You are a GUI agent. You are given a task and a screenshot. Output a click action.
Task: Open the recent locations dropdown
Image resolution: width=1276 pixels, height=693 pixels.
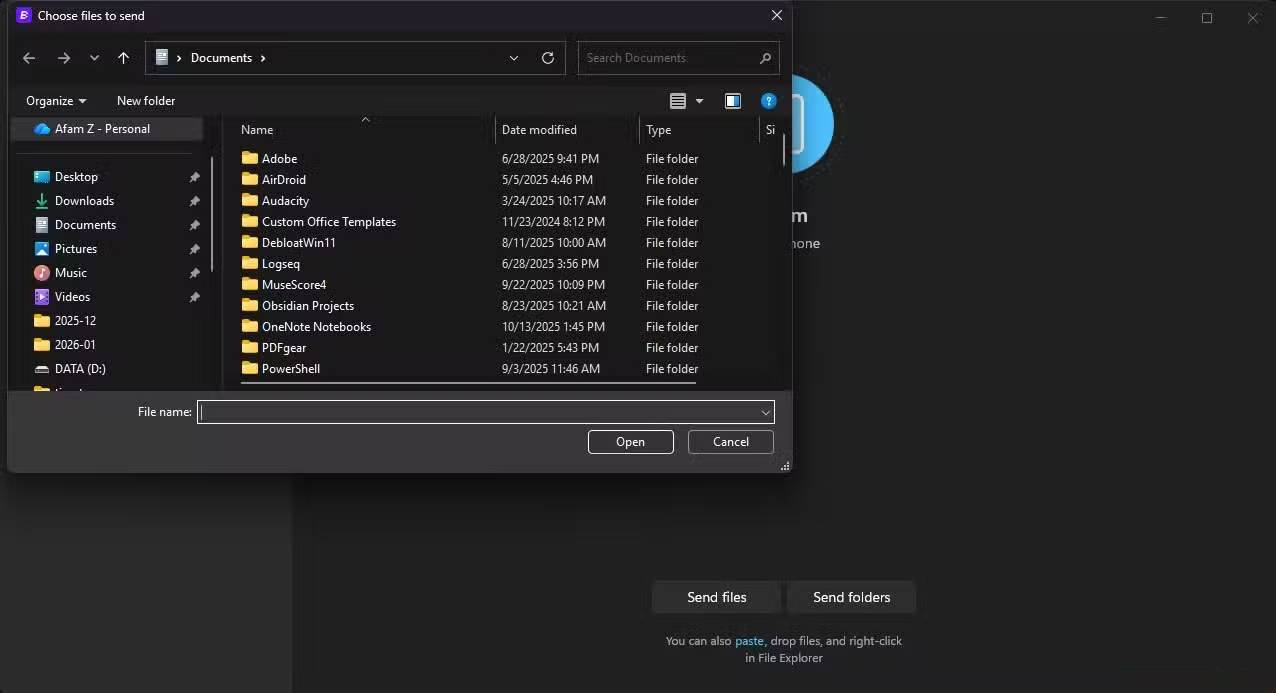pos(94,58)
